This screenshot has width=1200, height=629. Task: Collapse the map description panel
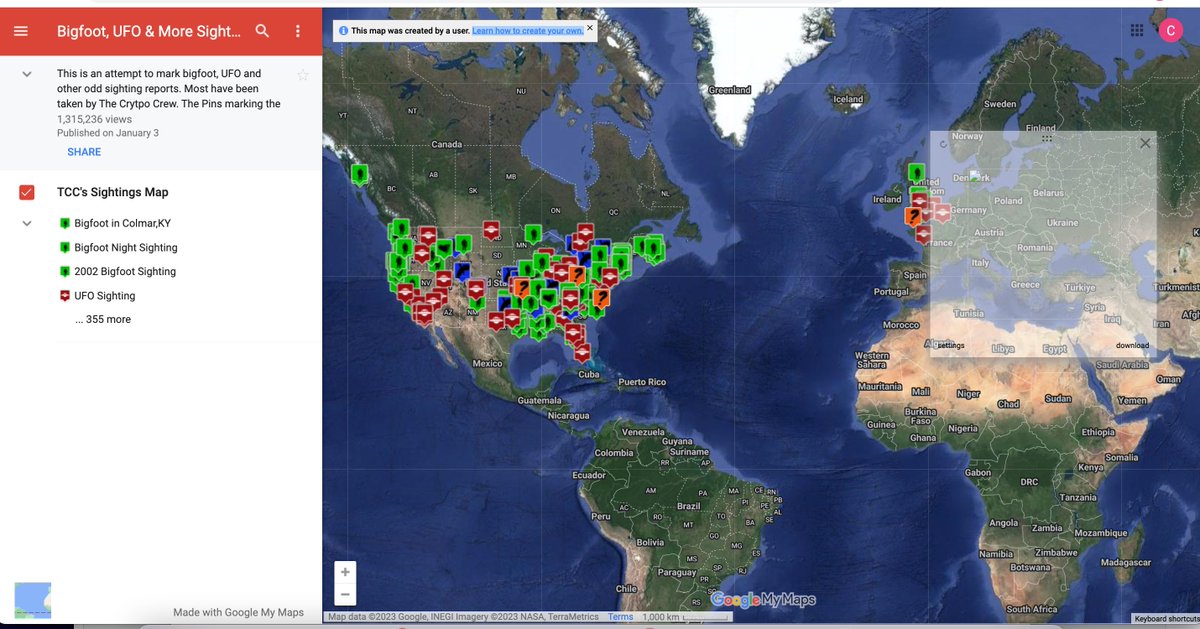[x=25, y=74]
